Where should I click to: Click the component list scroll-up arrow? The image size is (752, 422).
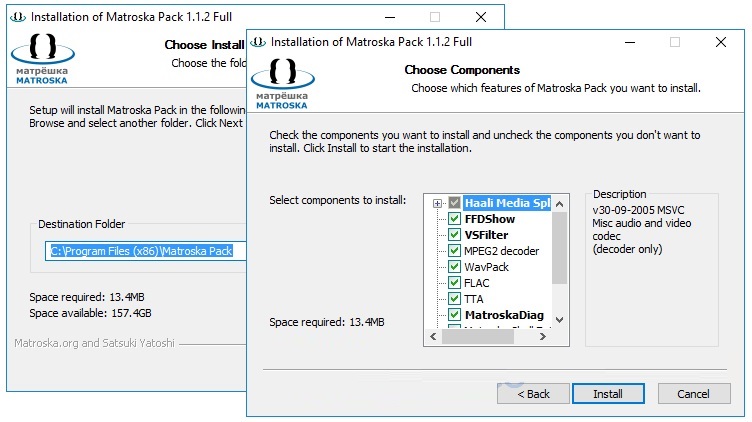559,204
